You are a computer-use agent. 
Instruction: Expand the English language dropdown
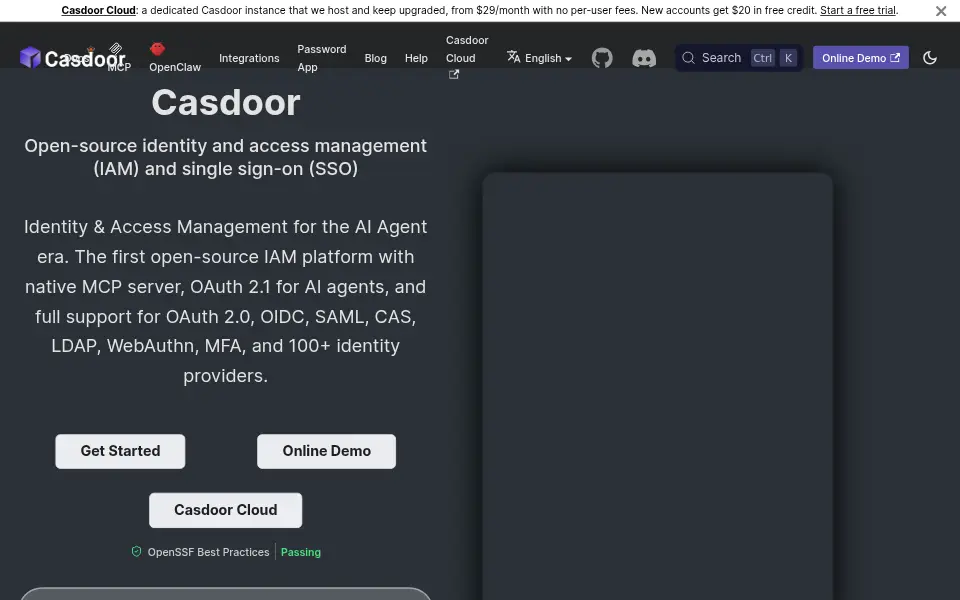click(539, 58)
